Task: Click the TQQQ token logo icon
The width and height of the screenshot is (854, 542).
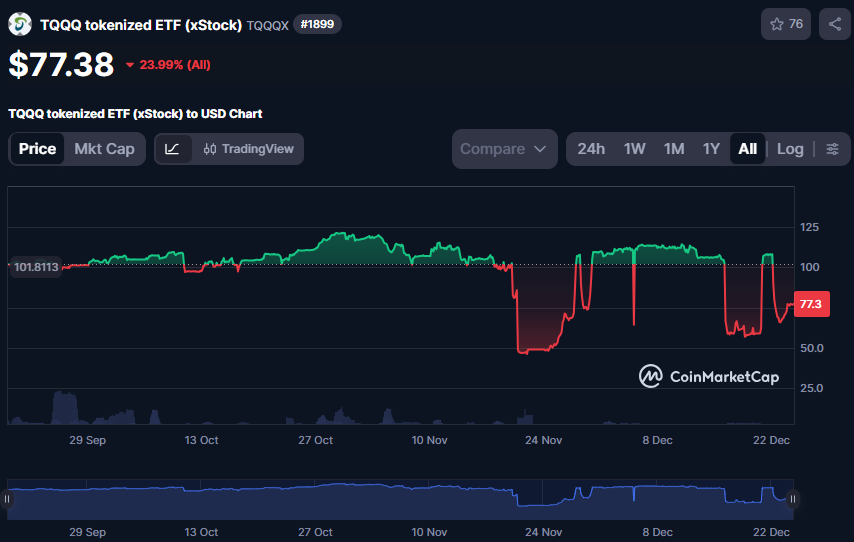Action: (20, 24)
